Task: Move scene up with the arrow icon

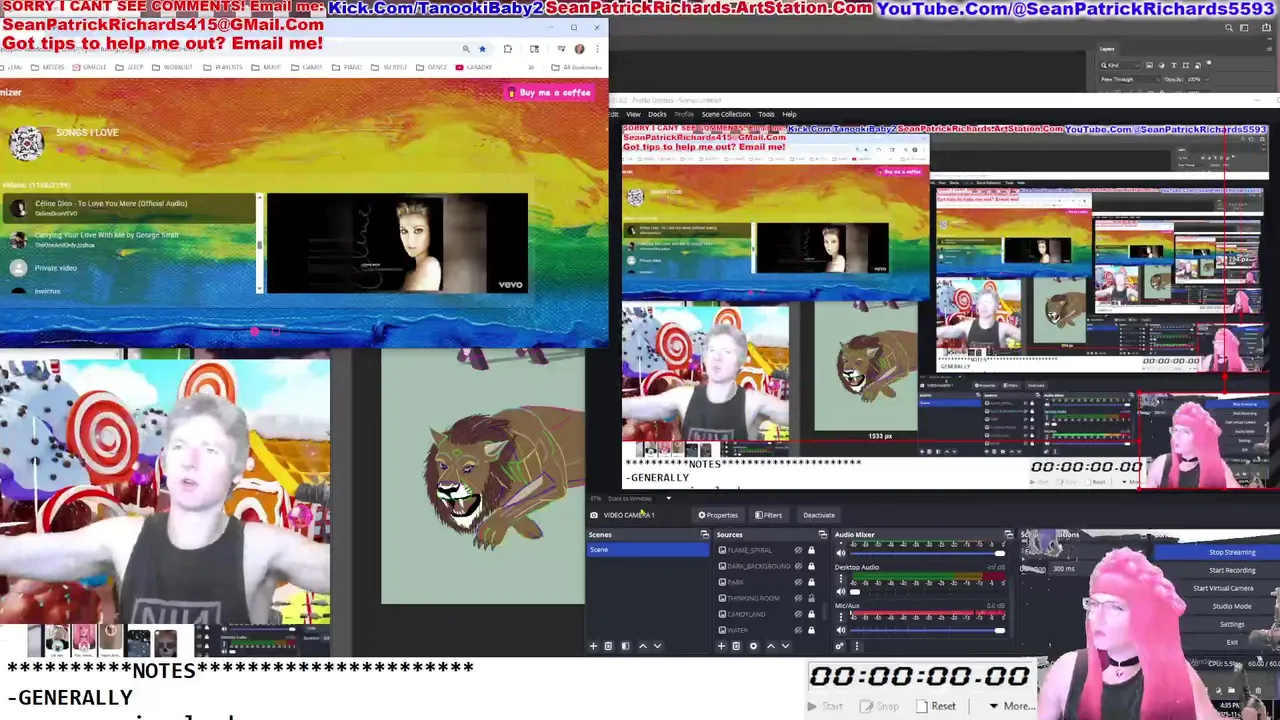Action: click(x=643, y=646)
